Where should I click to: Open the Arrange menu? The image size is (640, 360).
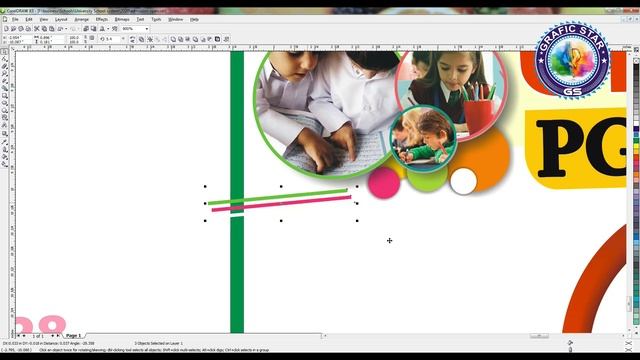pos(82,19)
